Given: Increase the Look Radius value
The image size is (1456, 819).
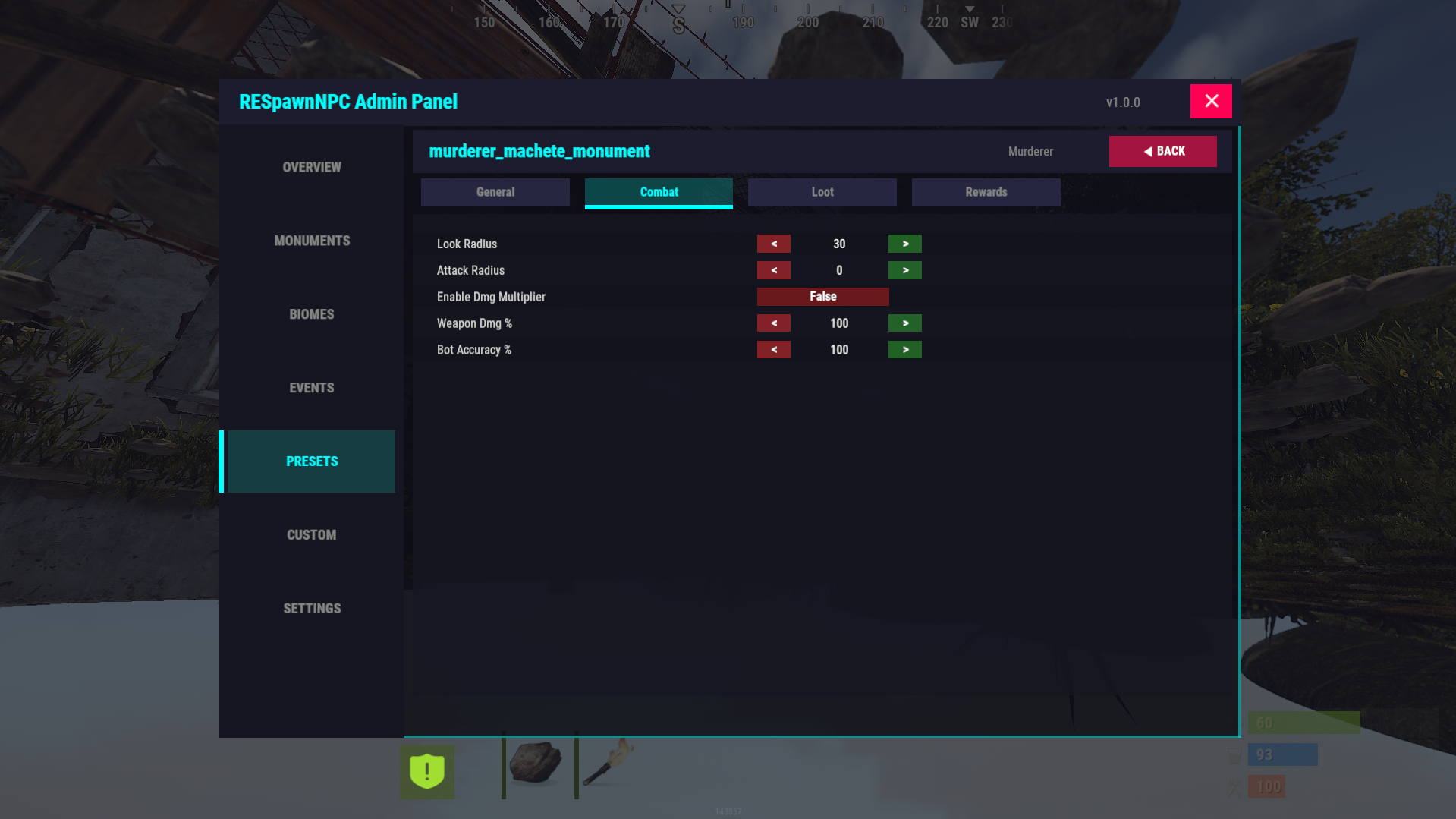Looking at the screenshot, I should 904,244.
